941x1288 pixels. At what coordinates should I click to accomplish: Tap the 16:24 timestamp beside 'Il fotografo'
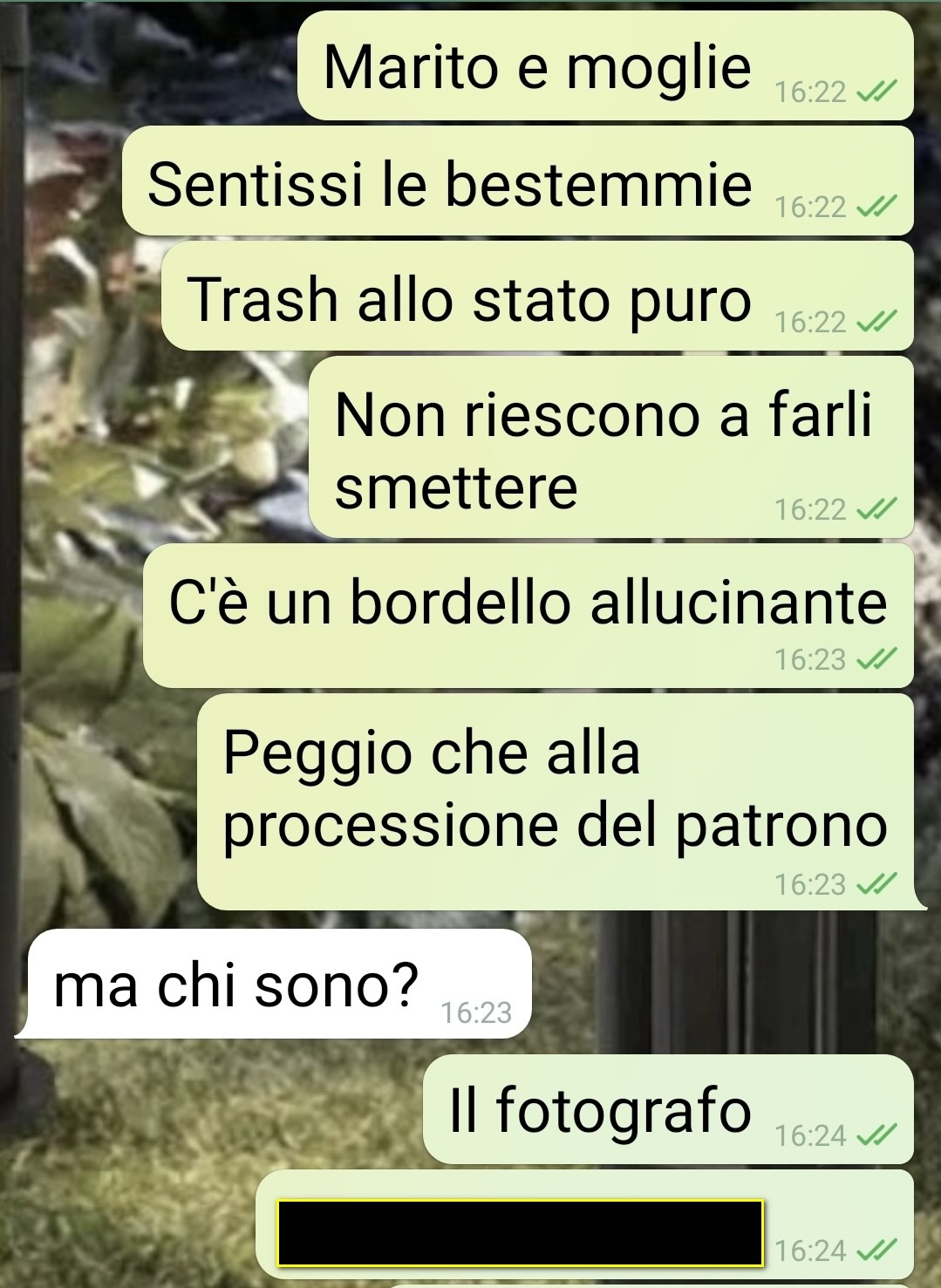(x=811, y=1135)
